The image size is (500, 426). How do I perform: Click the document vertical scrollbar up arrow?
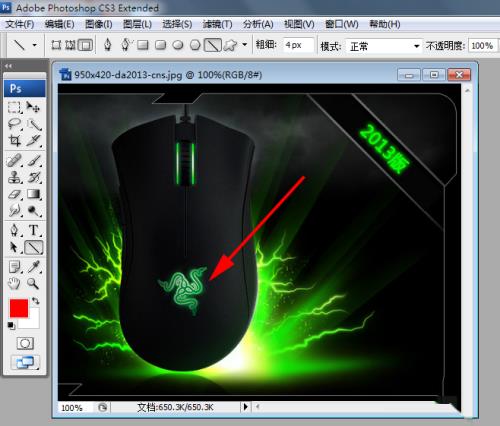(467, 90)
